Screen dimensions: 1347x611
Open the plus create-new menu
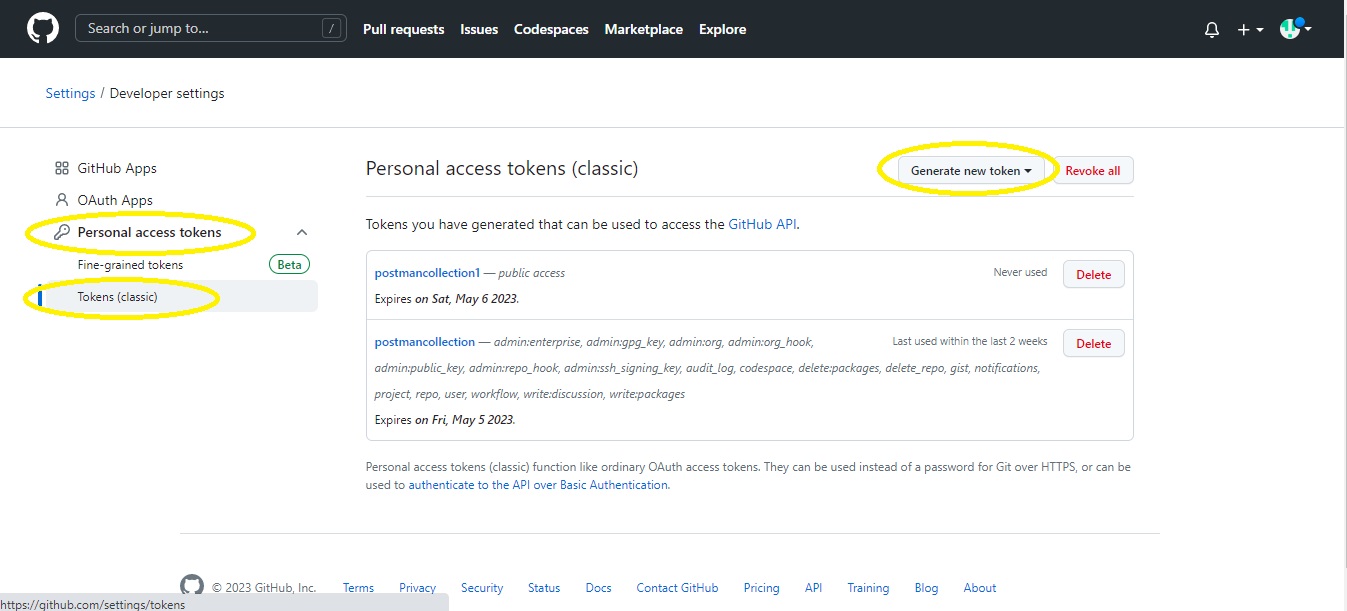coord(1249,30)
